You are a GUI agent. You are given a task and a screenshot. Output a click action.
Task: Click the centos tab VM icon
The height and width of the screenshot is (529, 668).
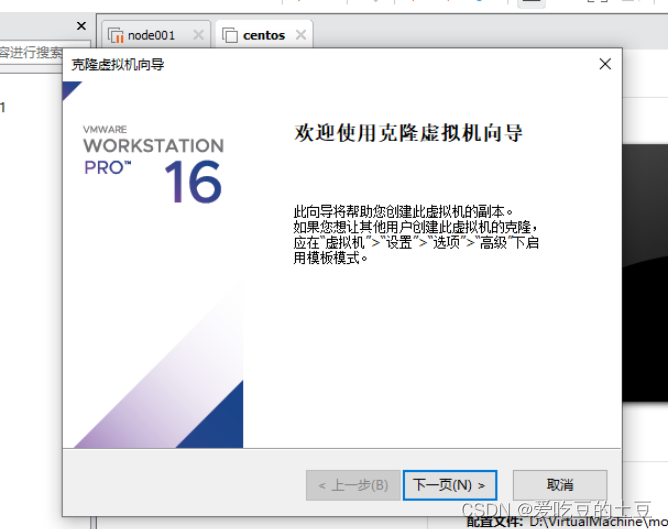pos(230,35)
